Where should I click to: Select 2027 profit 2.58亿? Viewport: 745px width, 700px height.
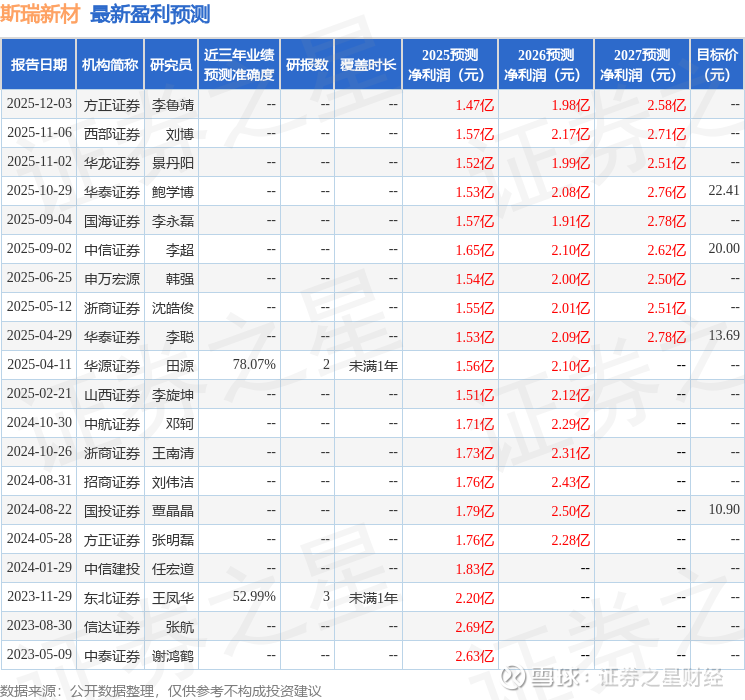[667, 105]
